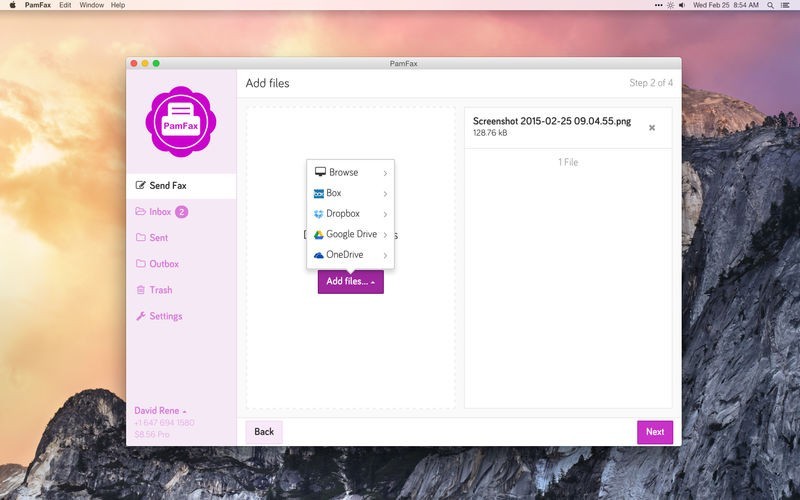
Task: Open the David Rene account menu
Action: click(160, 411)
